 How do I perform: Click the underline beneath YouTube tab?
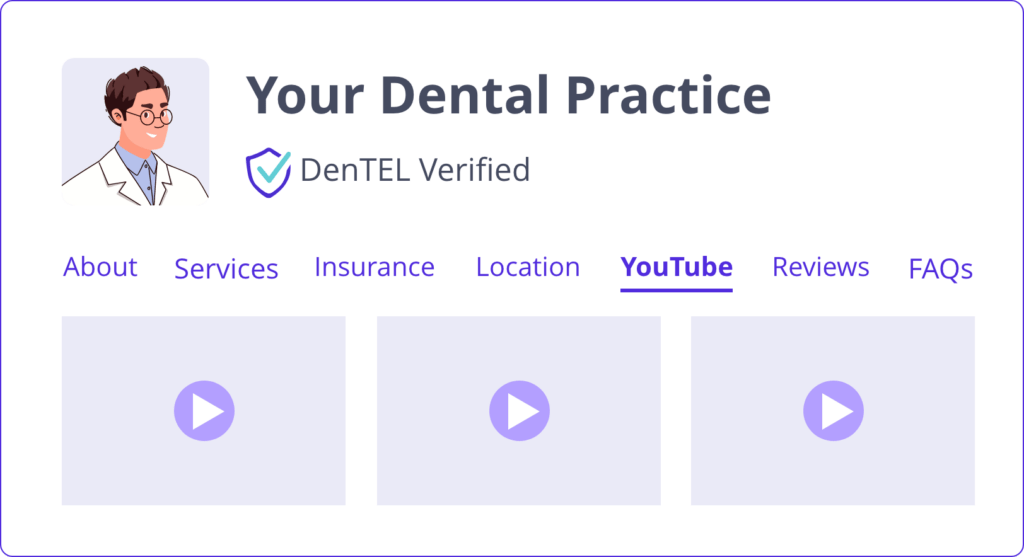(677, 289)
